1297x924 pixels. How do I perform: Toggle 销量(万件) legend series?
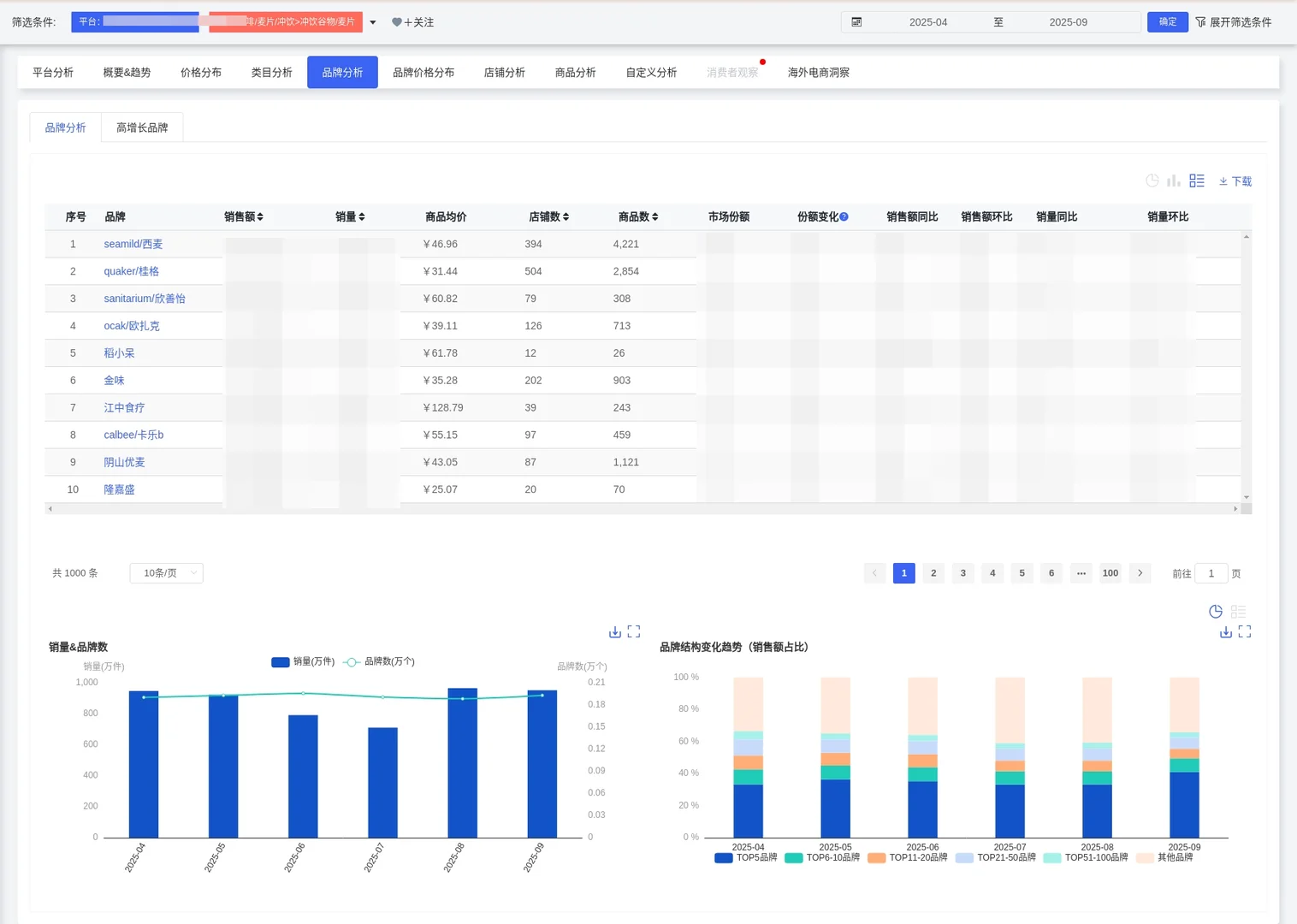303,661
